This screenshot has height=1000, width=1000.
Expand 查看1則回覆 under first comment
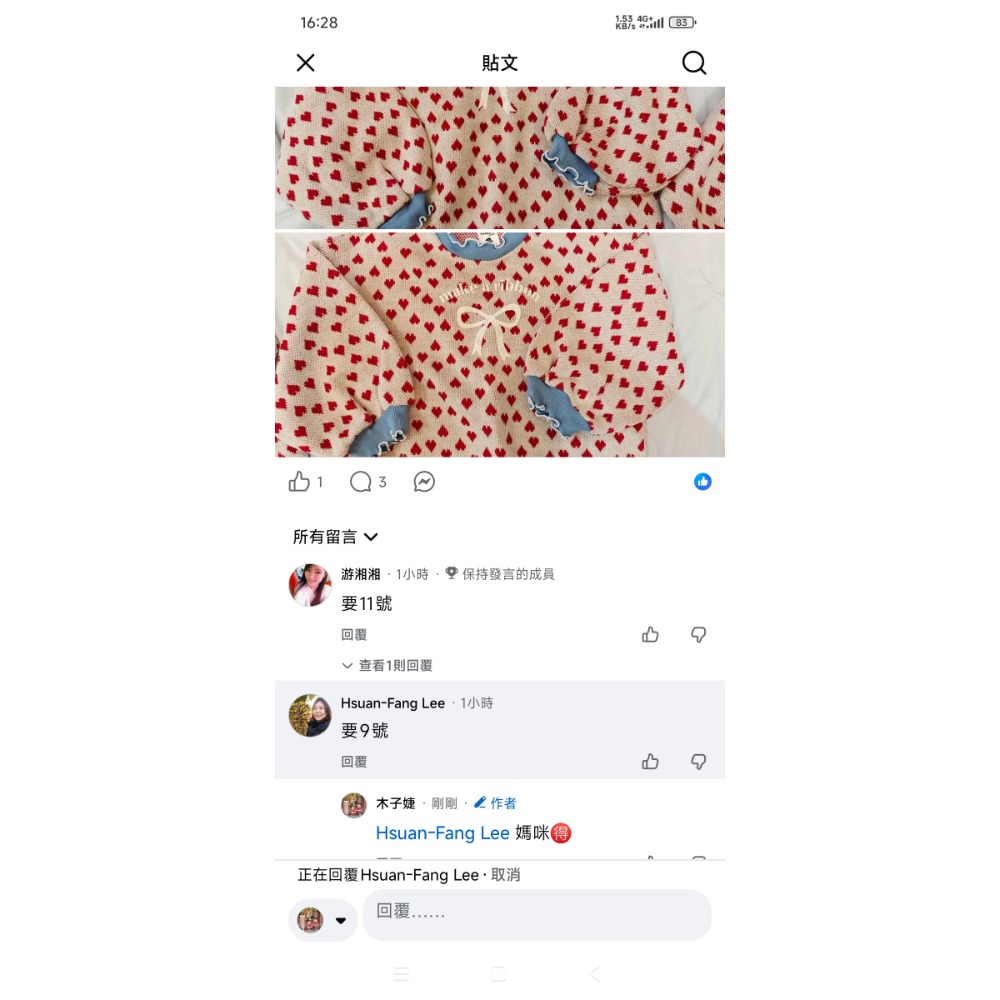click(387, 665)
